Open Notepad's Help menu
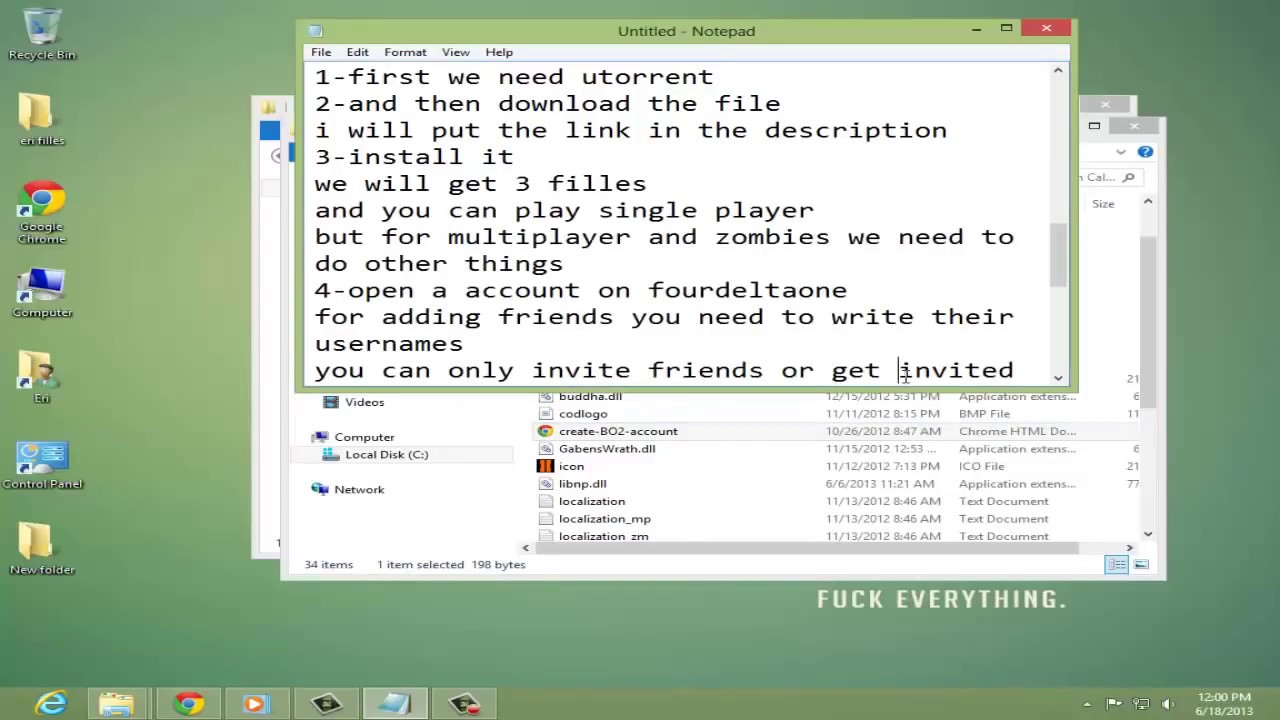 click(499, 52)
